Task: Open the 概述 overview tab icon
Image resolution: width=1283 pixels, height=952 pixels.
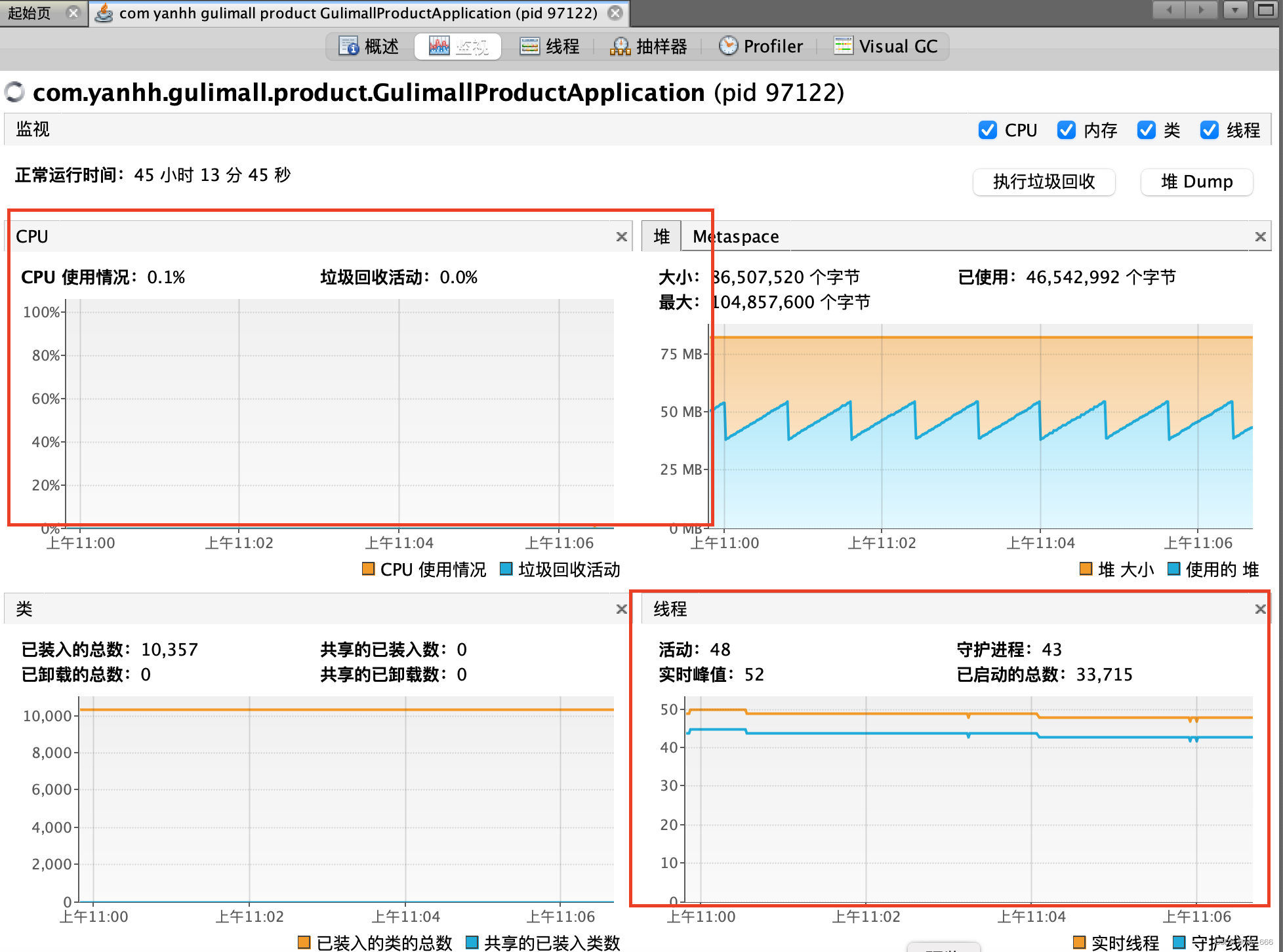Action: point(349,47)
